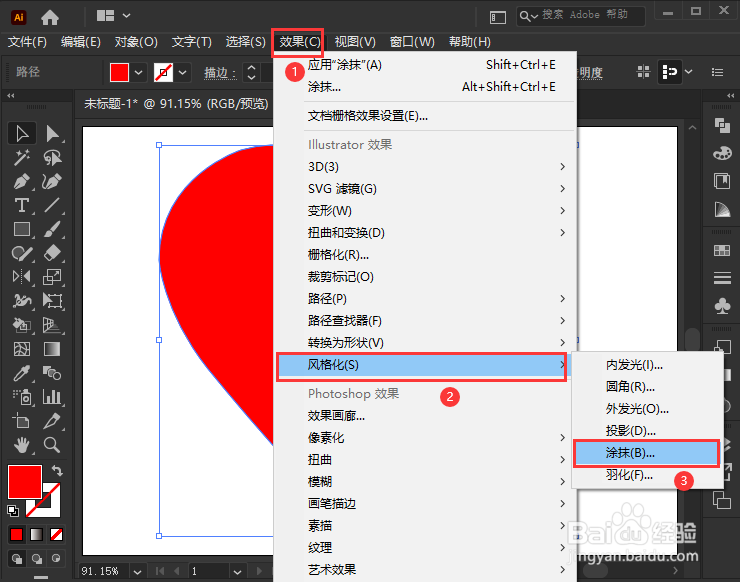Choose the Warp tool
Viewport: 740px width, 582px height.
point(22,301)
